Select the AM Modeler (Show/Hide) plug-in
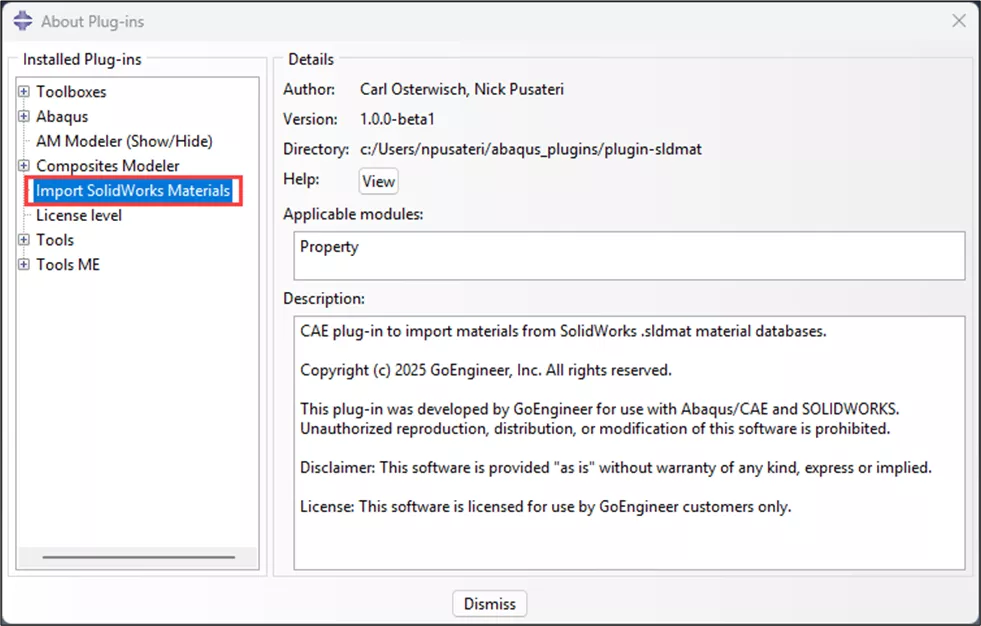 click(123, 141)
